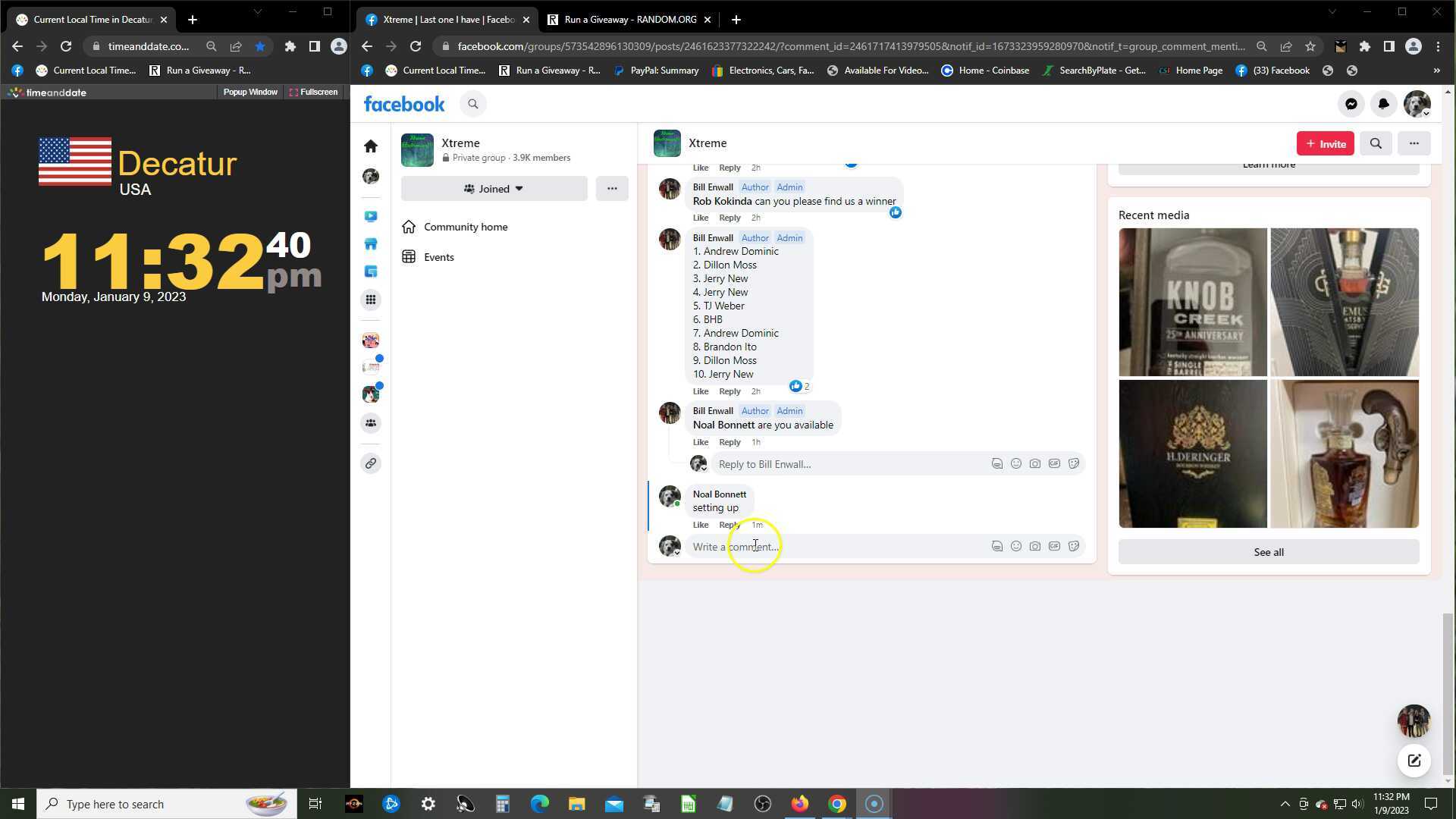Click the Home icon in left sidebar
Screen dimensions: 1456x819
pos(371,146)
